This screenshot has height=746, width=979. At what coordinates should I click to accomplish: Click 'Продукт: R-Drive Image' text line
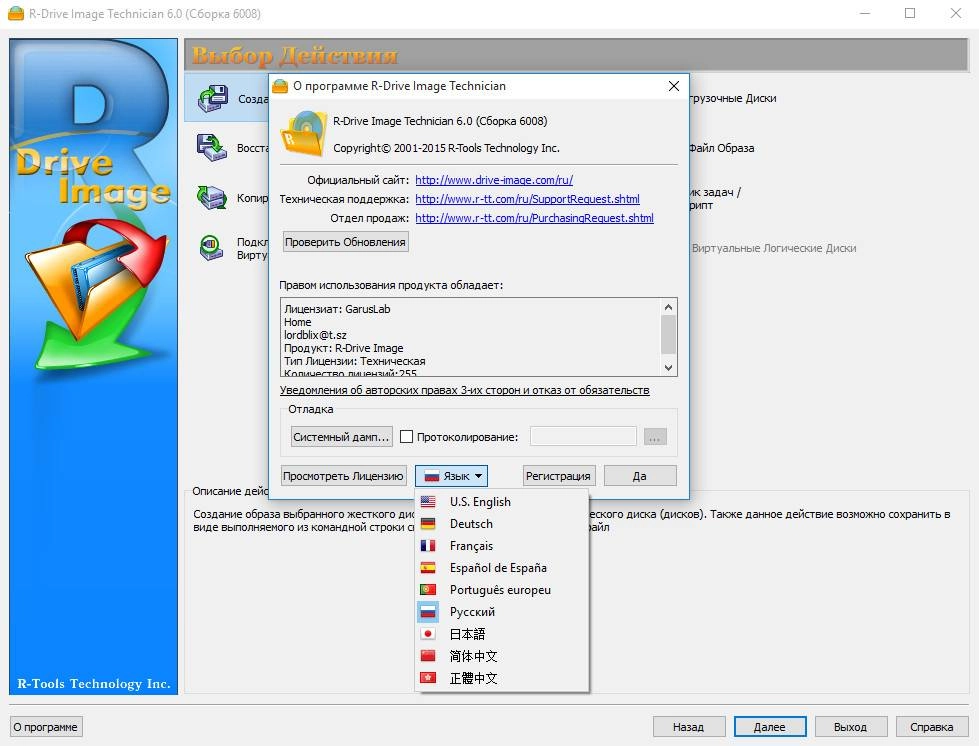point(343,348)
